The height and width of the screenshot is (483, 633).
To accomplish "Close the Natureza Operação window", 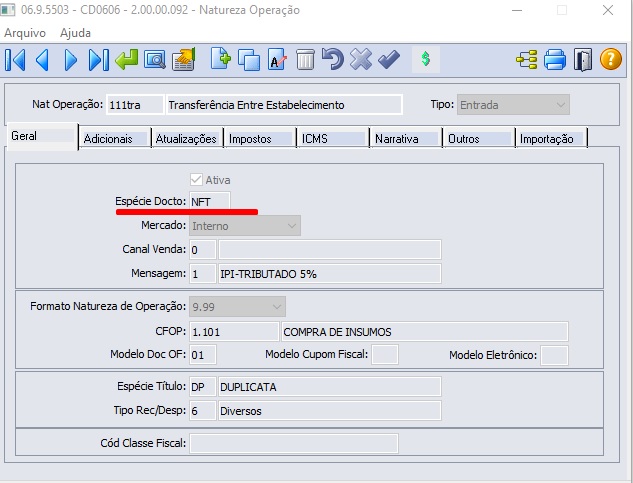I will (608, 10).
